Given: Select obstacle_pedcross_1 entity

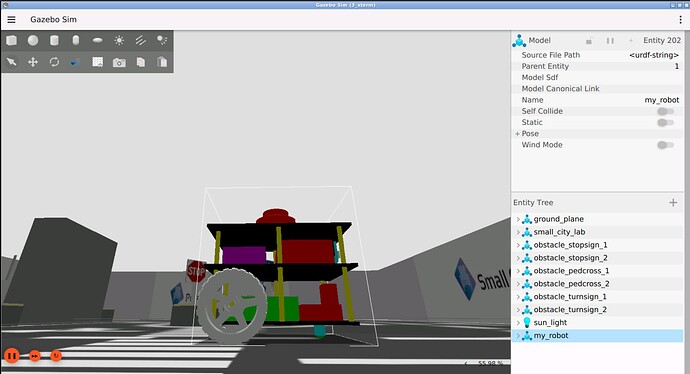Looking at the screenshot, I should pos(571,271).
